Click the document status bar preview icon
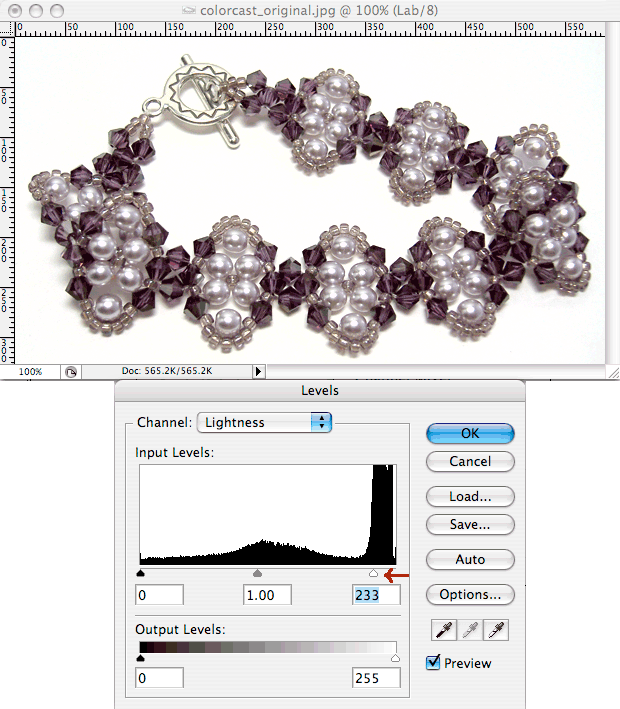The height and width of the screenshot is (709, 620). (71, 372)
